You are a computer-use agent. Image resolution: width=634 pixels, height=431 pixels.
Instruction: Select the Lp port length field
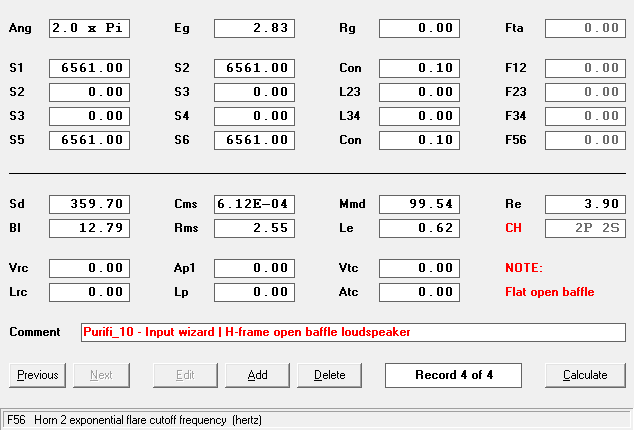pos(254,292)
